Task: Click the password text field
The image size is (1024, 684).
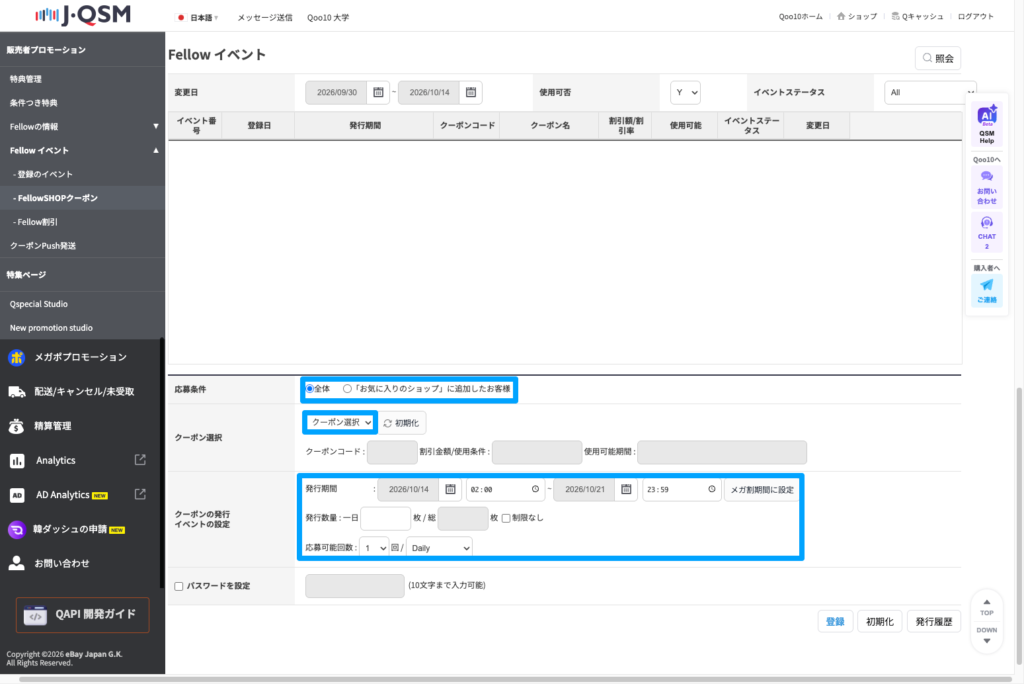Action: (x=355, y=585)
